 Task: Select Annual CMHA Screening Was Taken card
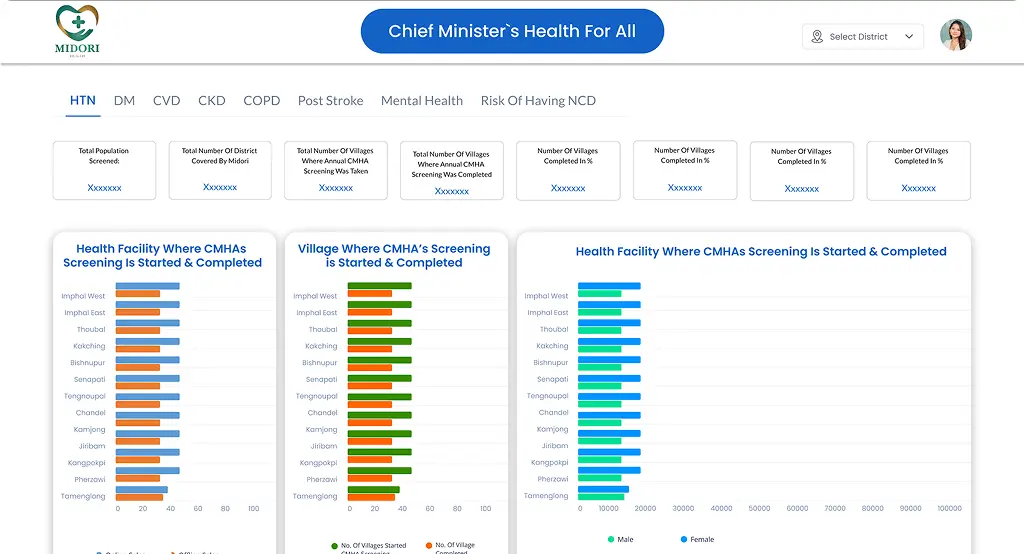pos(336,170)
